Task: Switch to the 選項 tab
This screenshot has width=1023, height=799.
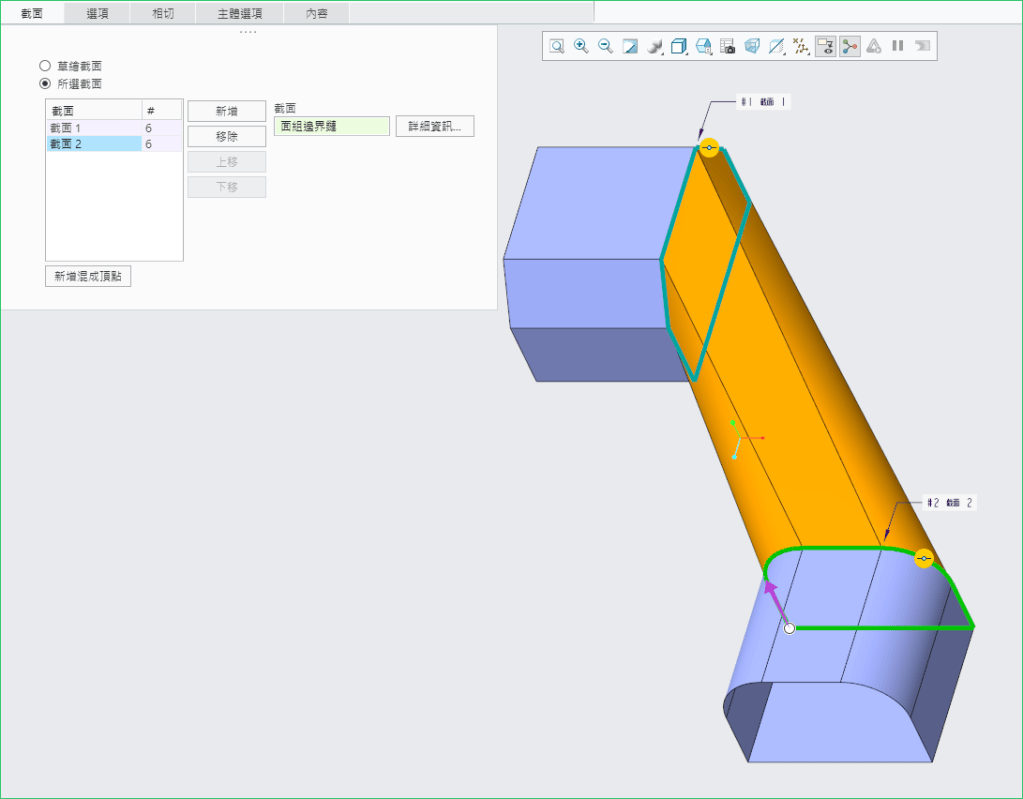Action: tap(98, 13)
